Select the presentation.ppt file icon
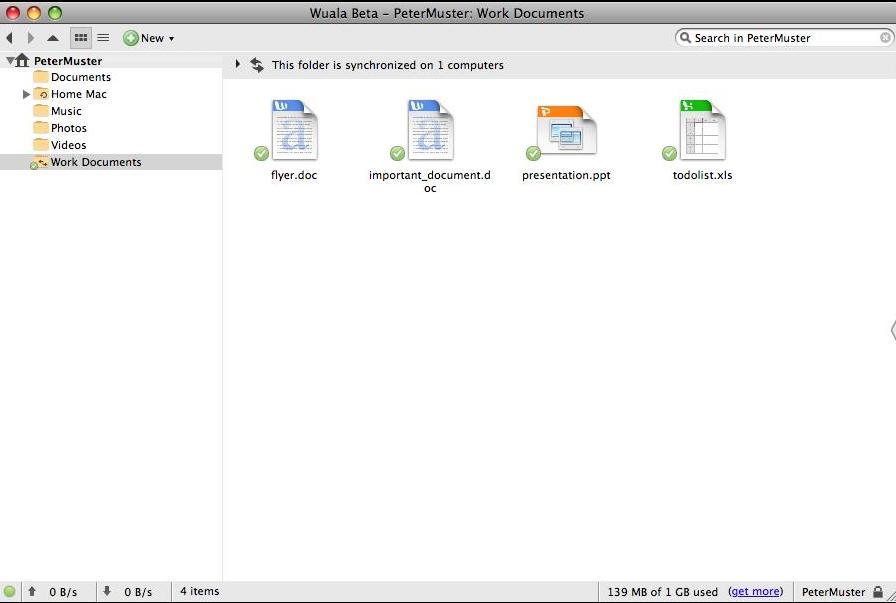The image size is (896, 603). [x=566, y=130]
